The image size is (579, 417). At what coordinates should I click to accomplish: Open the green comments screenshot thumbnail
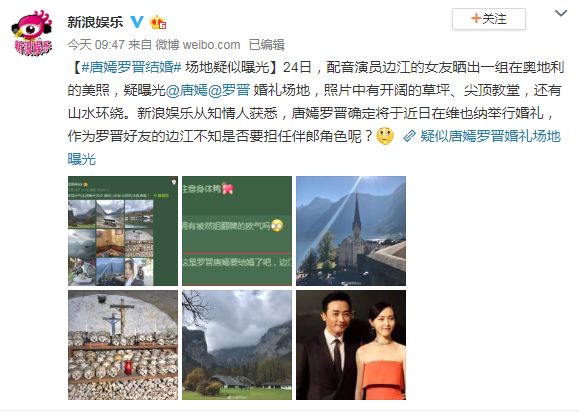click(237, 231)
